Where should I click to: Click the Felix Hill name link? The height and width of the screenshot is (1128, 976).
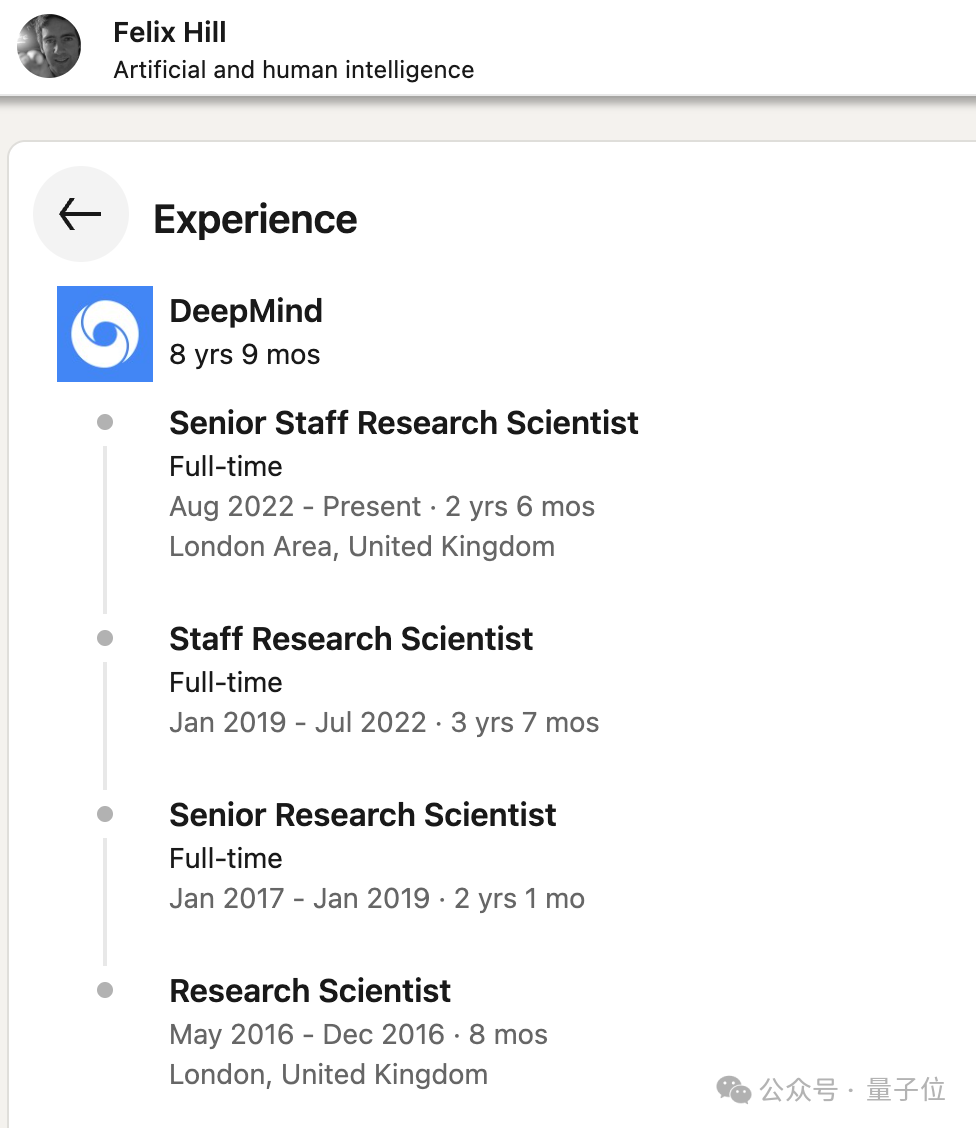(170, 32)
